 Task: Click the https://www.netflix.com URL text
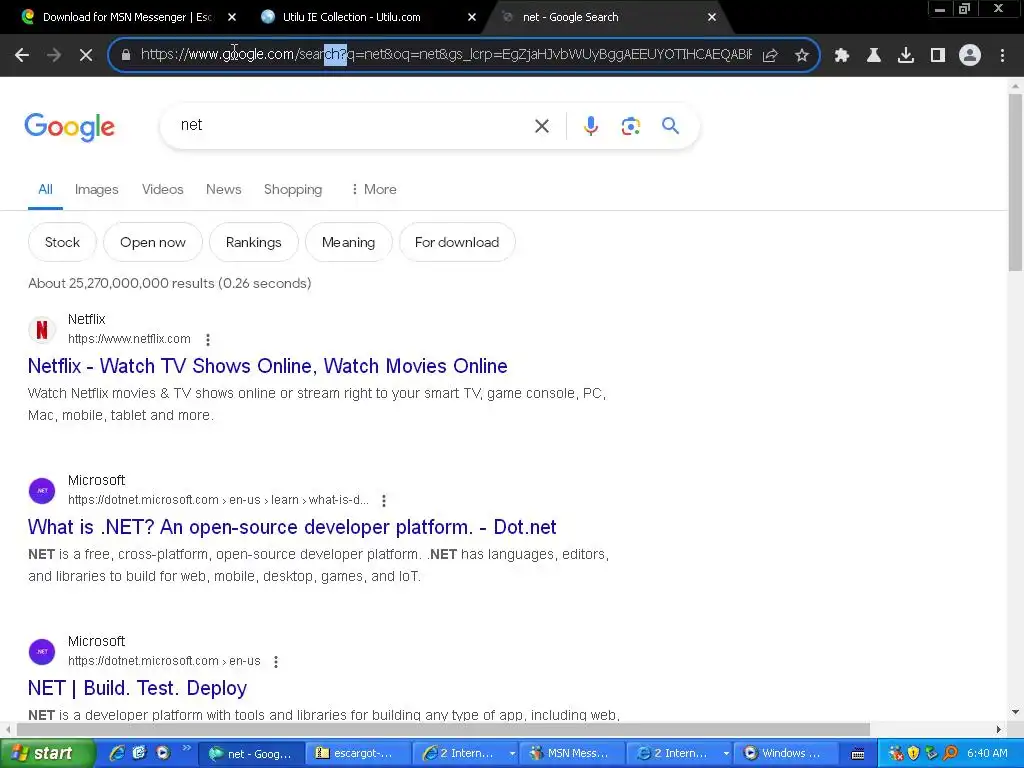pyautogui.click(x=129, y=339)
